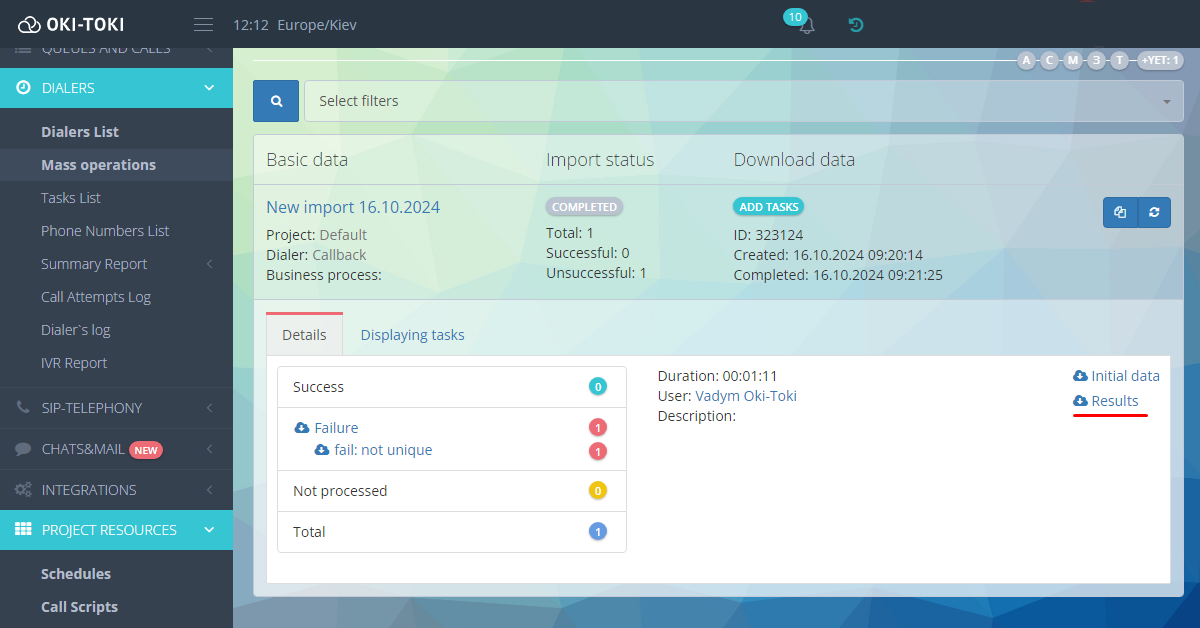Viewport: 1200px width, 628px height.
Task: Click the notifications bell icon
Action: pyautogui.click(x=806, y=27)
